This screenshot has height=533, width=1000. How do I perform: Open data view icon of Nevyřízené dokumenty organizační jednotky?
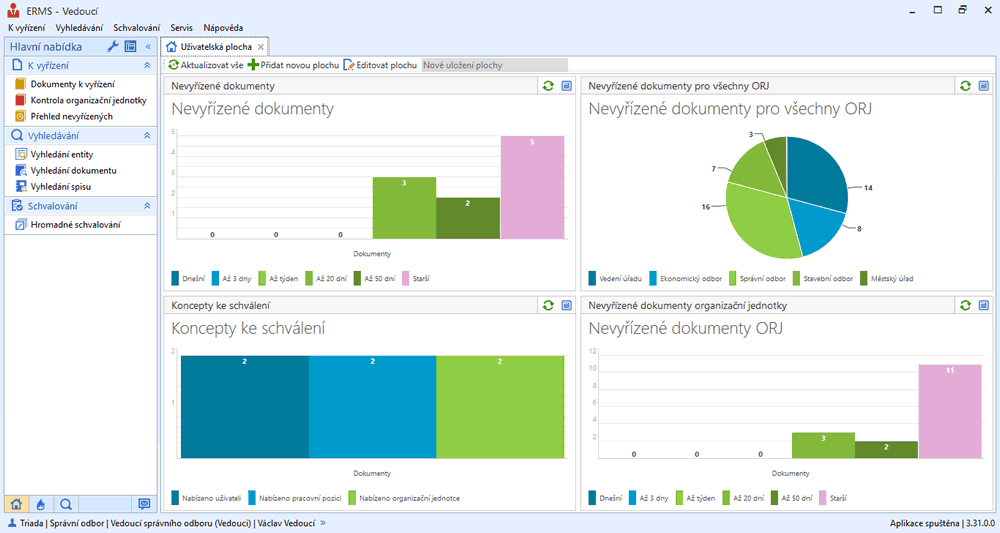click(x=984, y=305)
